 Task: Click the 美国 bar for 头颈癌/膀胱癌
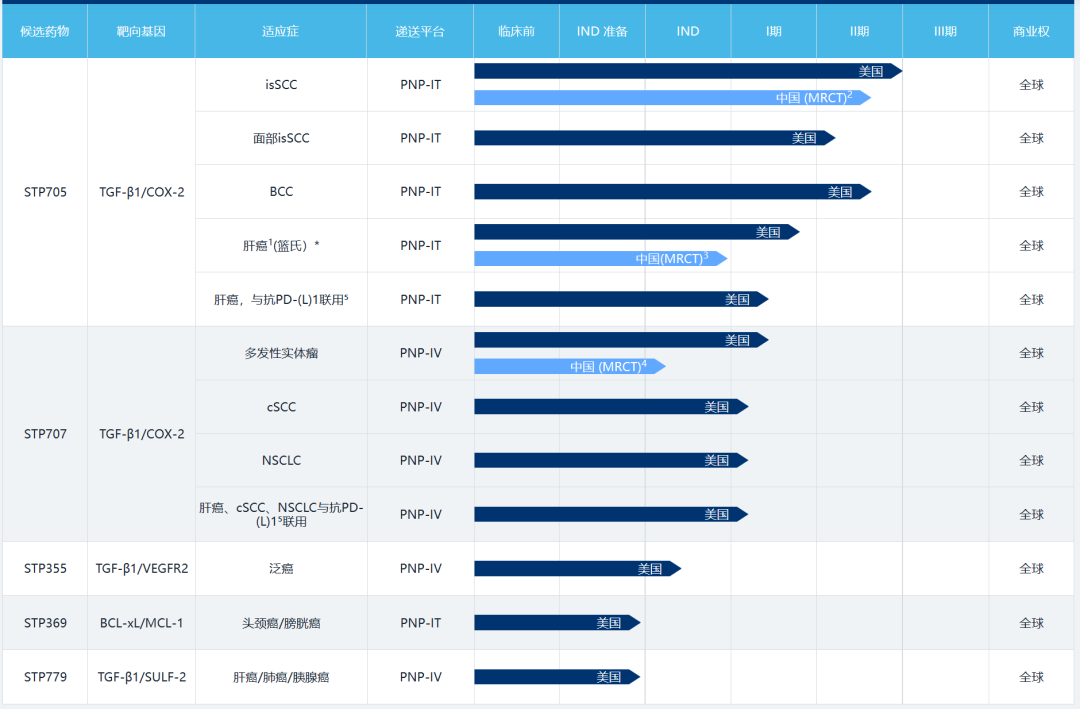coord(556,623)
